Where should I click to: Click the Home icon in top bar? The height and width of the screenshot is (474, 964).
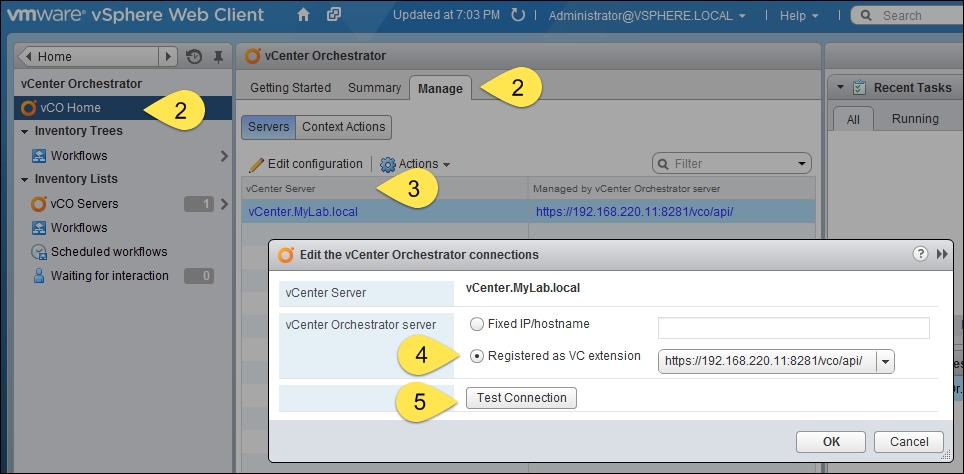[303, 16]
